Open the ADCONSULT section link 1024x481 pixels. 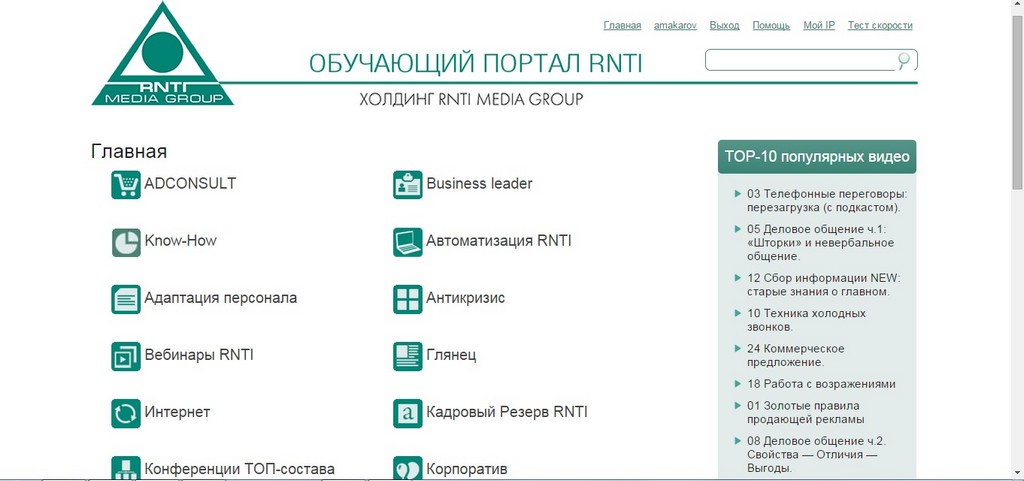click(x=190, y=183)
